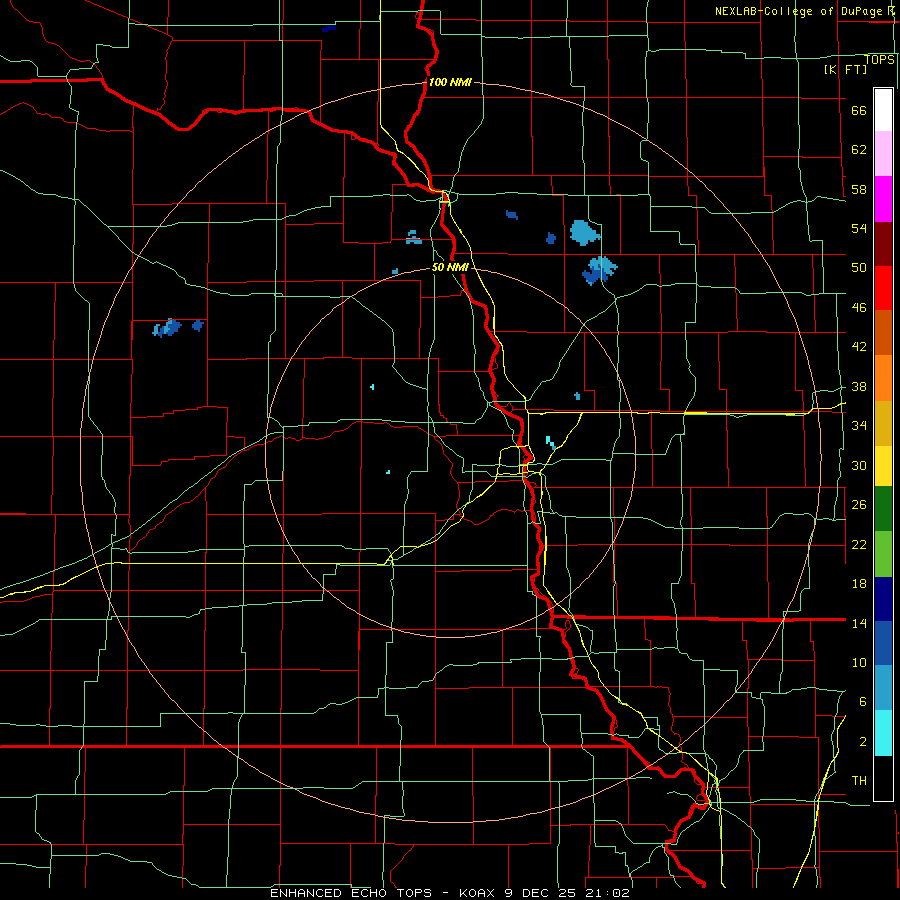Screen dimensions: 900x900
Task: Click the legend value 54
Action: (x=859, y=228)
